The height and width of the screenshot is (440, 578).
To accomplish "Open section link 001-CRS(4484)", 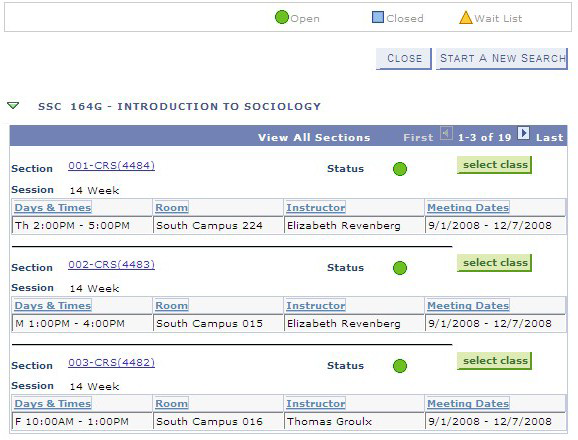I will coord(111,166).
